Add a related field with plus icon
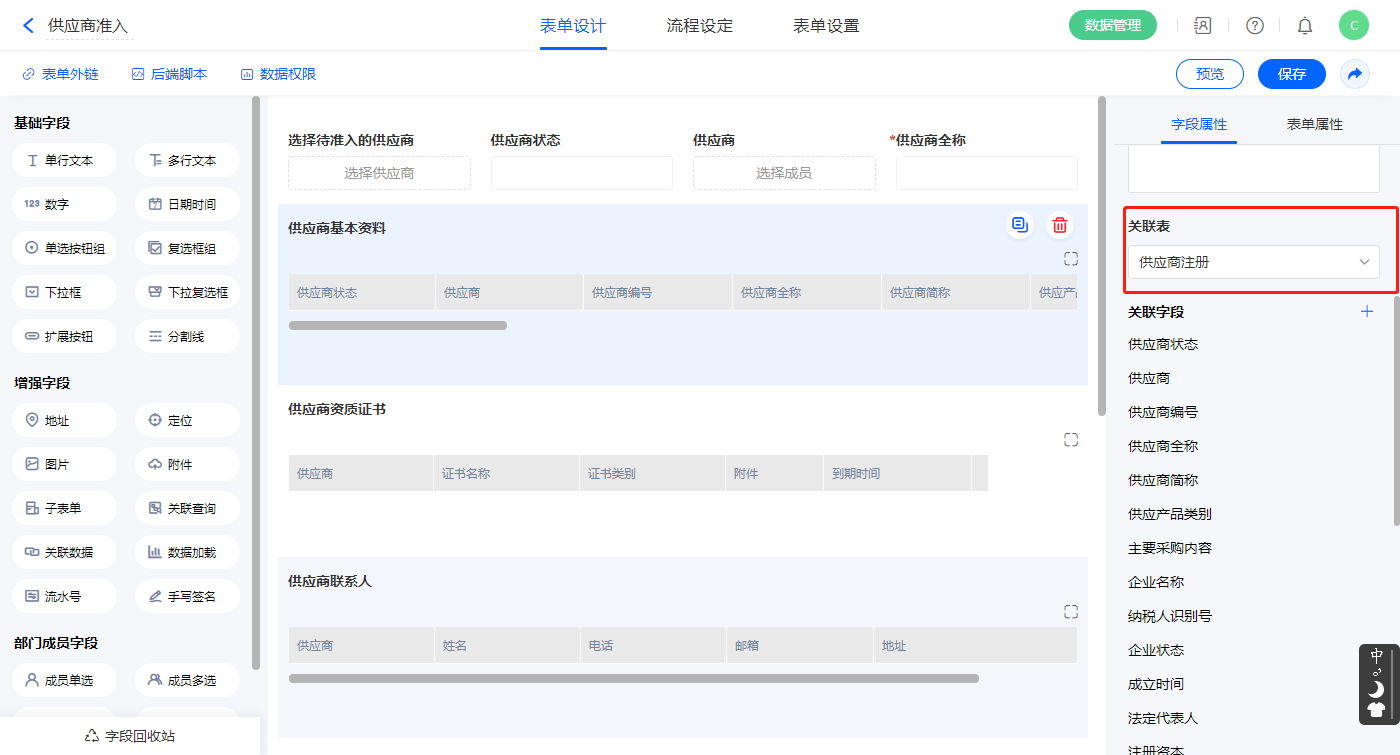The width and height of the screenshot is (1400, 755). 1367,312
